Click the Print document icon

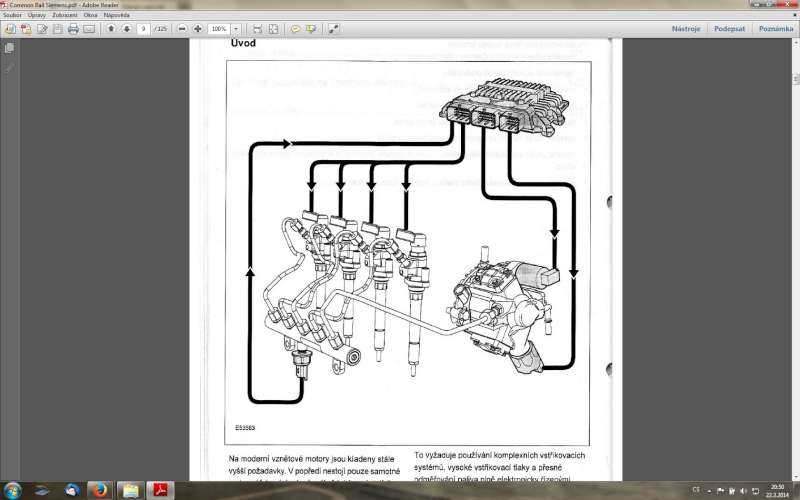click(73, 29)
